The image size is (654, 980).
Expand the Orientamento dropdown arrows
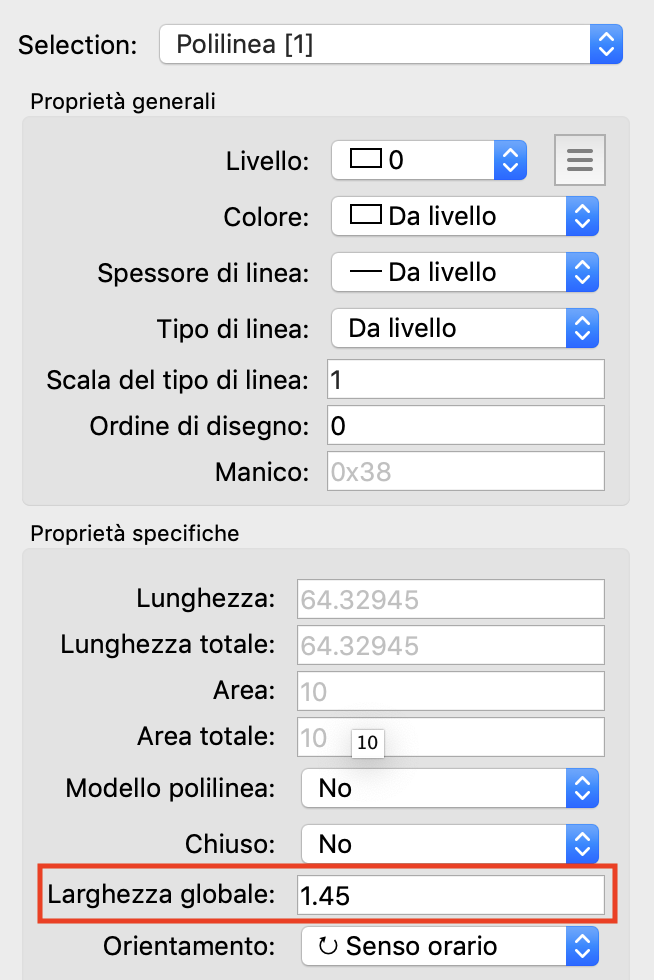(582, 946)
